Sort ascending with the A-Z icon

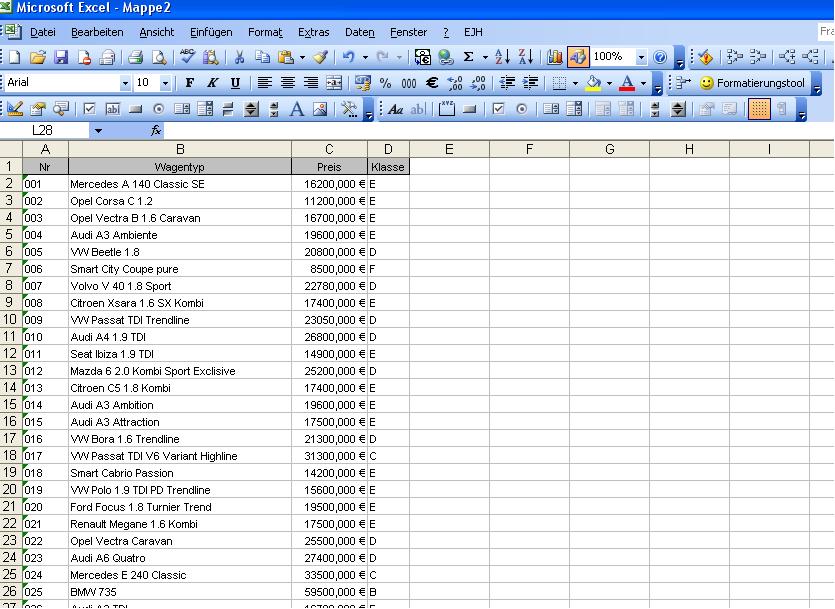pos(502,58)
